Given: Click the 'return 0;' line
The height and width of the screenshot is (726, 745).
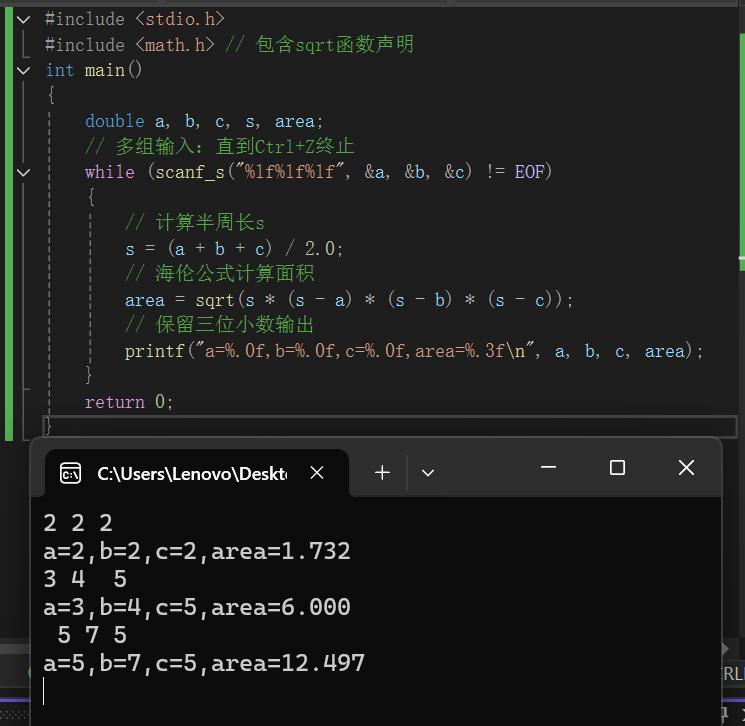Looking at the screenshot, I should (129, 402).
